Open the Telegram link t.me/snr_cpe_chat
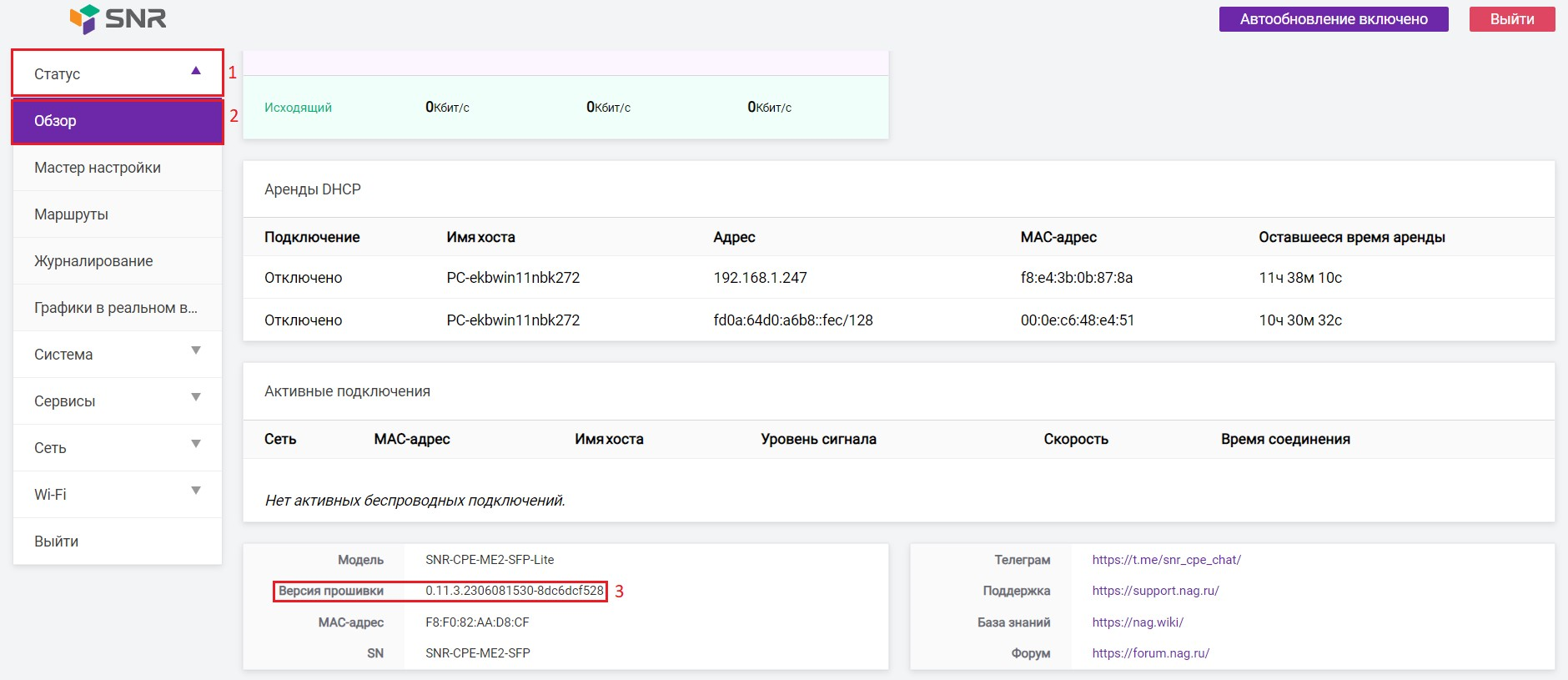The height and width of the screenshot is (680, 1568). [x=1166, y=560]
